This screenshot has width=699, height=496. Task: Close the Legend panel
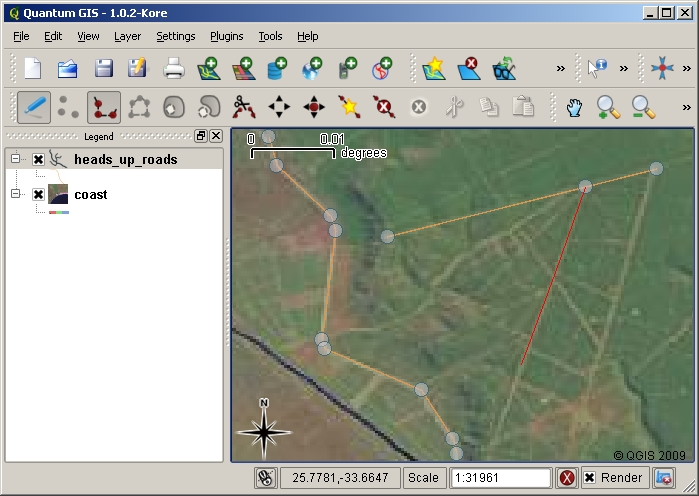pos(215,136)
